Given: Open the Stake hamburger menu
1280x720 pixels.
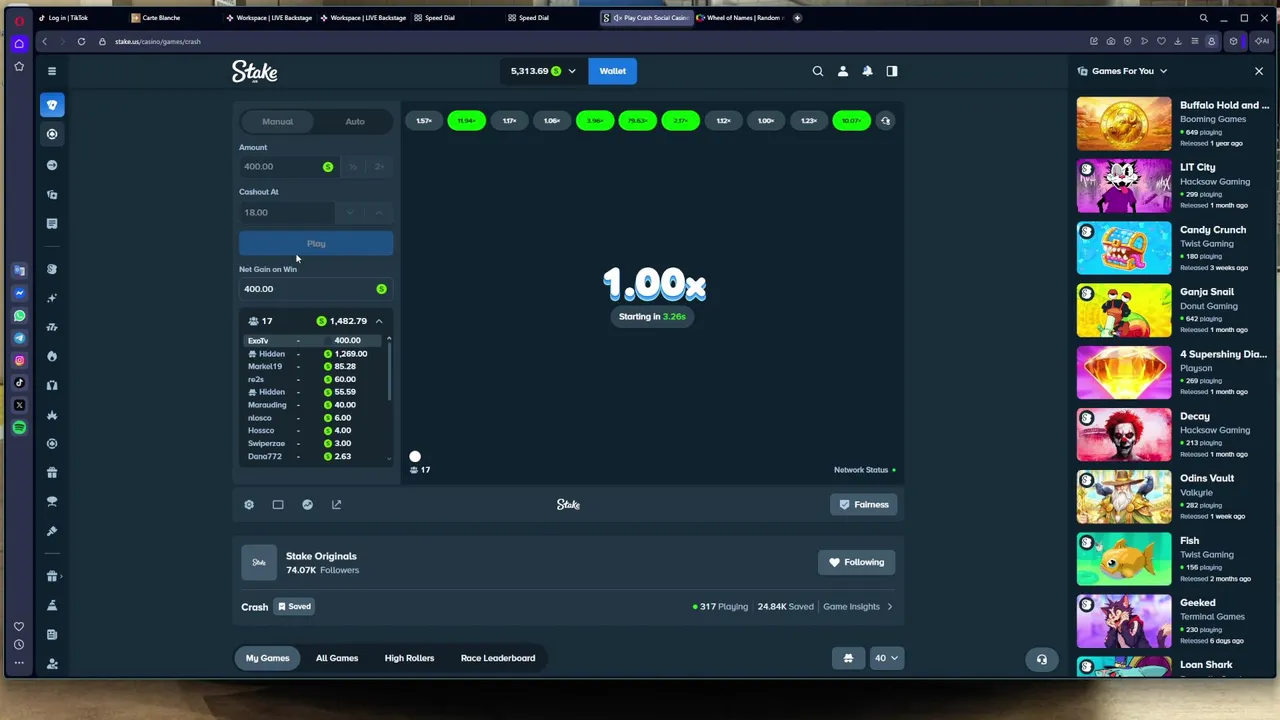Looking at the screenshot, I should click(x=52, y=71).
